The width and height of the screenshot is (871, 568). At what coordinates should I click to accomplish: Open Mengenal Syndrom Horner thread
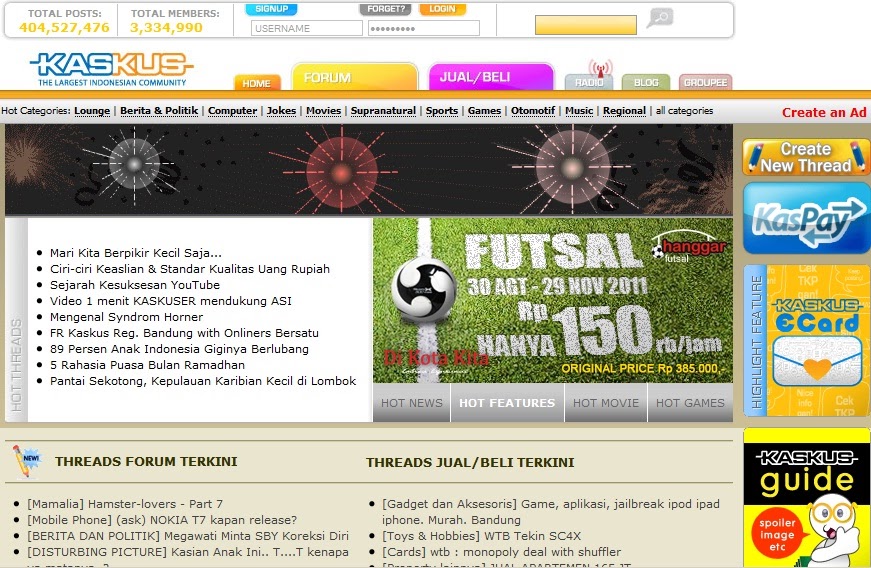tap(127, 318)
